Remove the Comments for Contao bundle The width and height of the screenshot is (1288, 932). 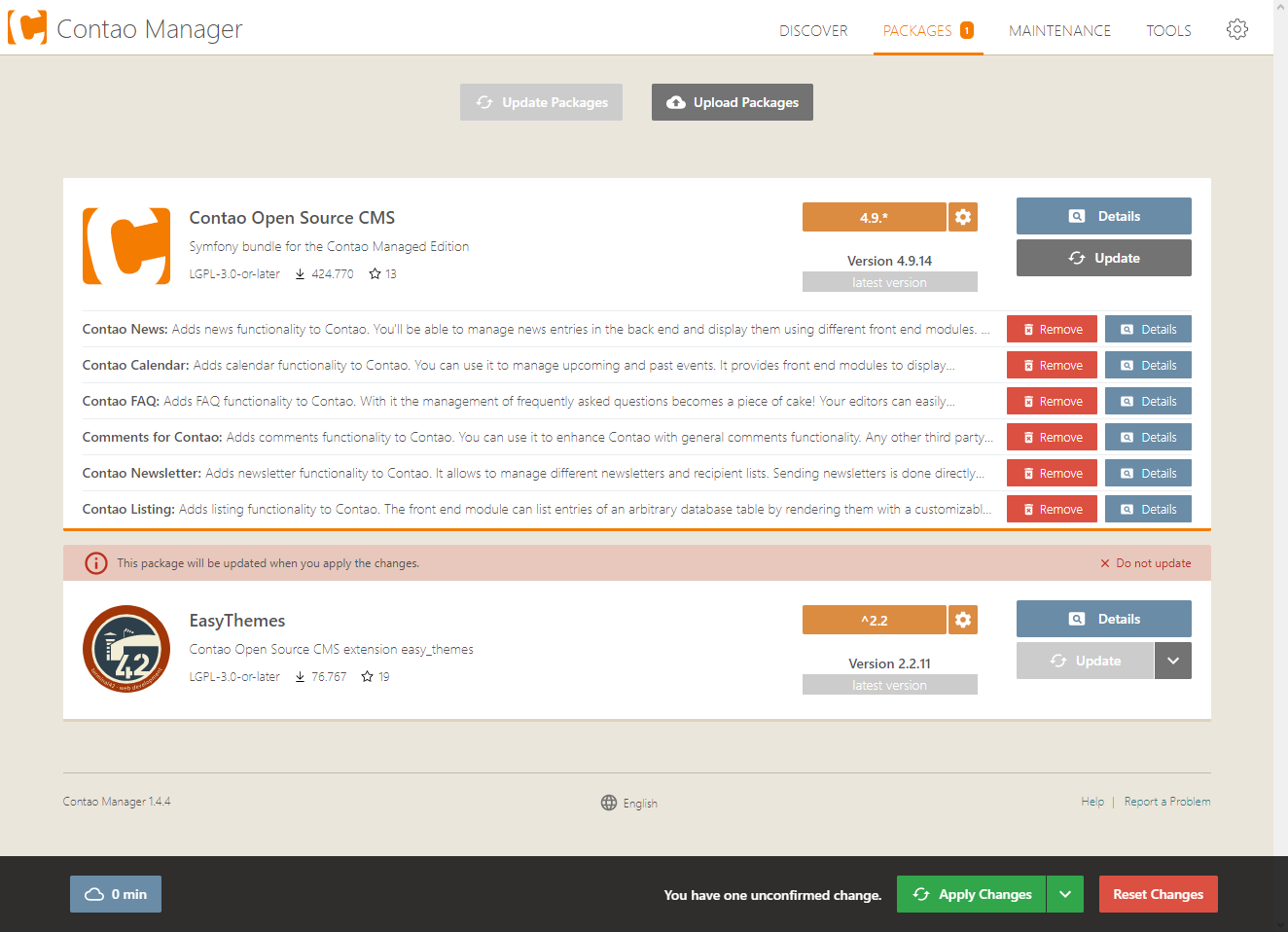pos(1052,437)
